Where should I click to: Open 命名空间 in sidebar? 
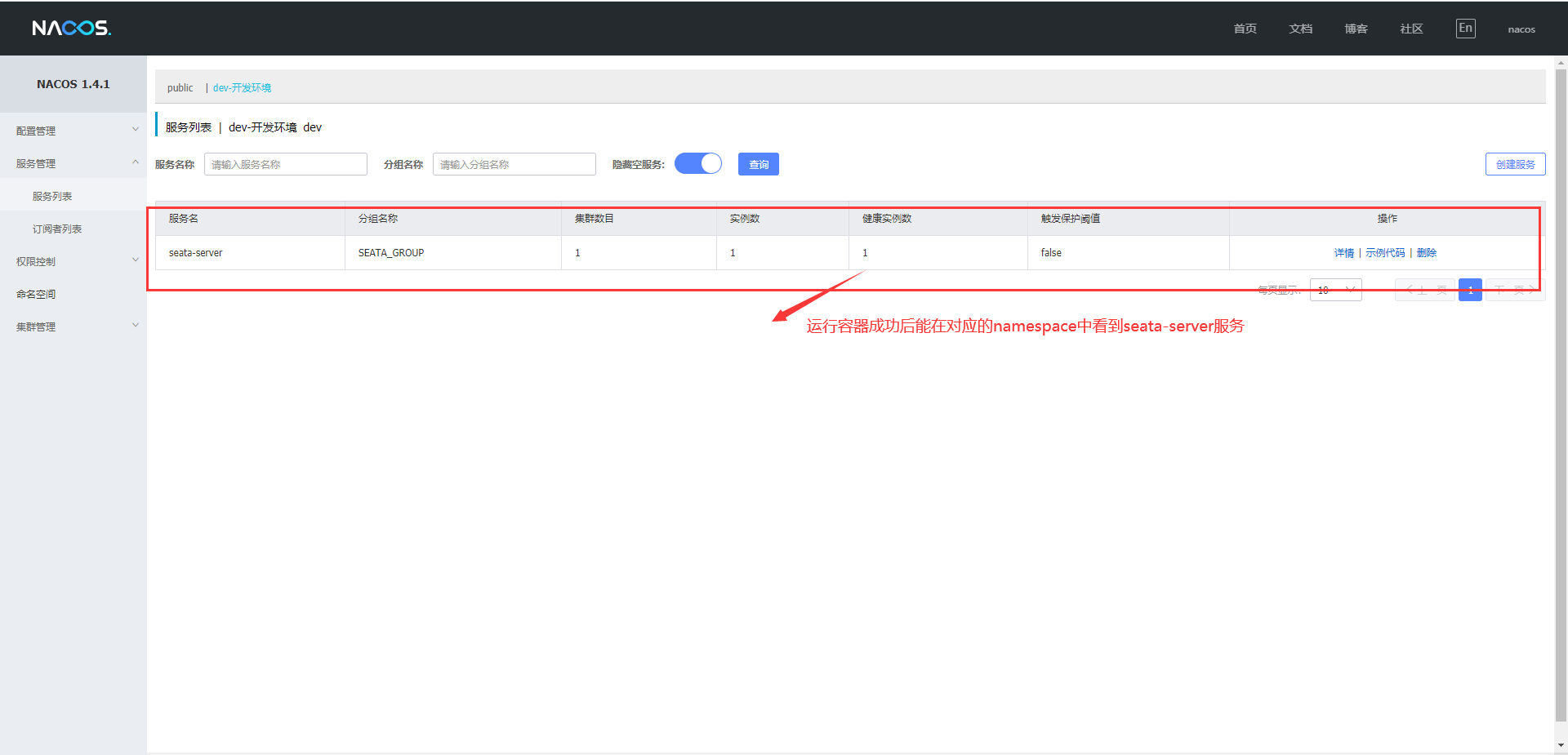[x=36, y=294]
